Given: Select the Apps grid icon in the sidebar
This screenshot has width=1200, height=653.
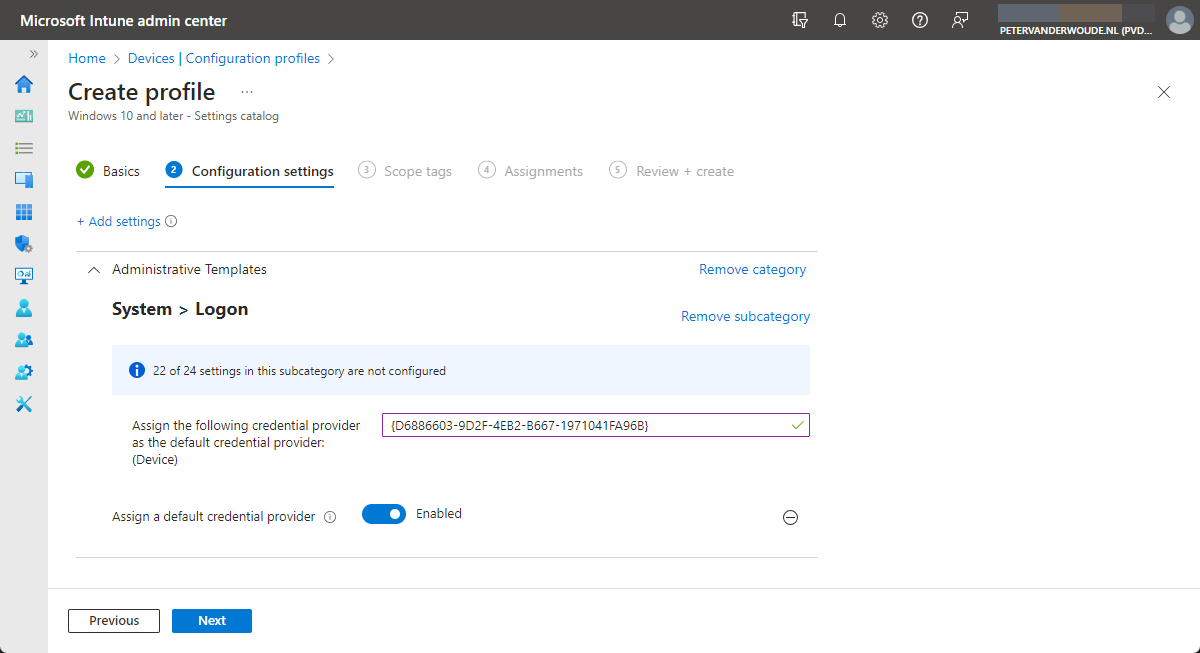Looking at the screenshot, I should coord(23,212).
